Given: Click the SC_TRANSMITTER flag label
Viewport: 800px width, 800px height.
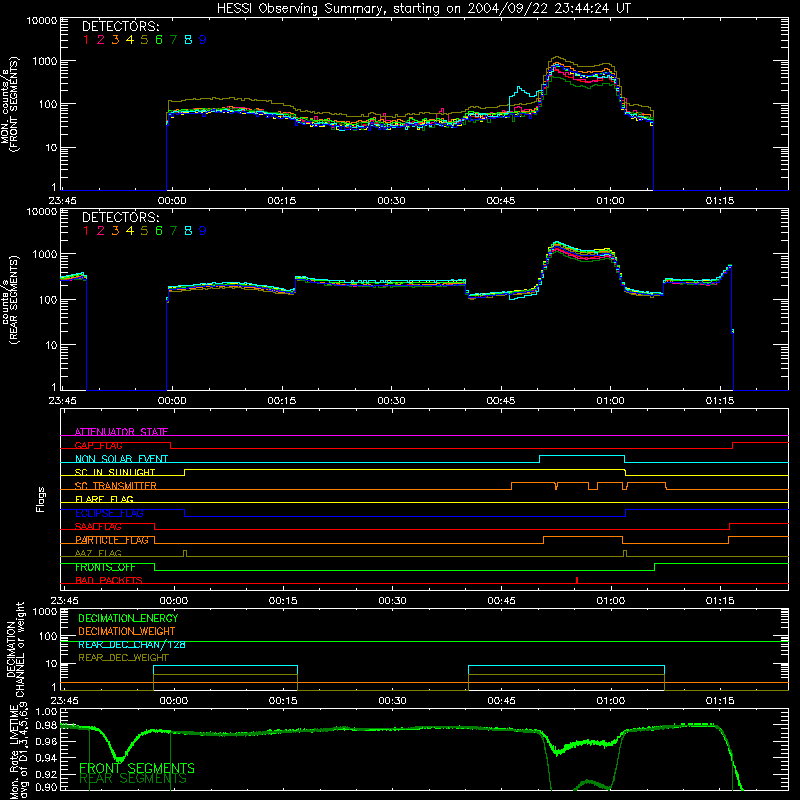Looking at the screenshot, I should point(116,486).
